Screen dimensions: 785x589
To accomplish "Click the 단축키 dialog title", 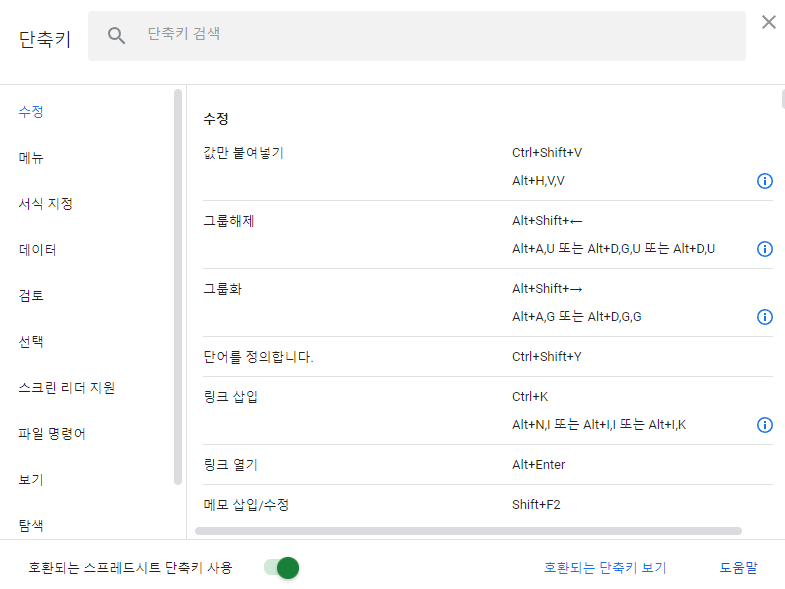I will 45,39.
